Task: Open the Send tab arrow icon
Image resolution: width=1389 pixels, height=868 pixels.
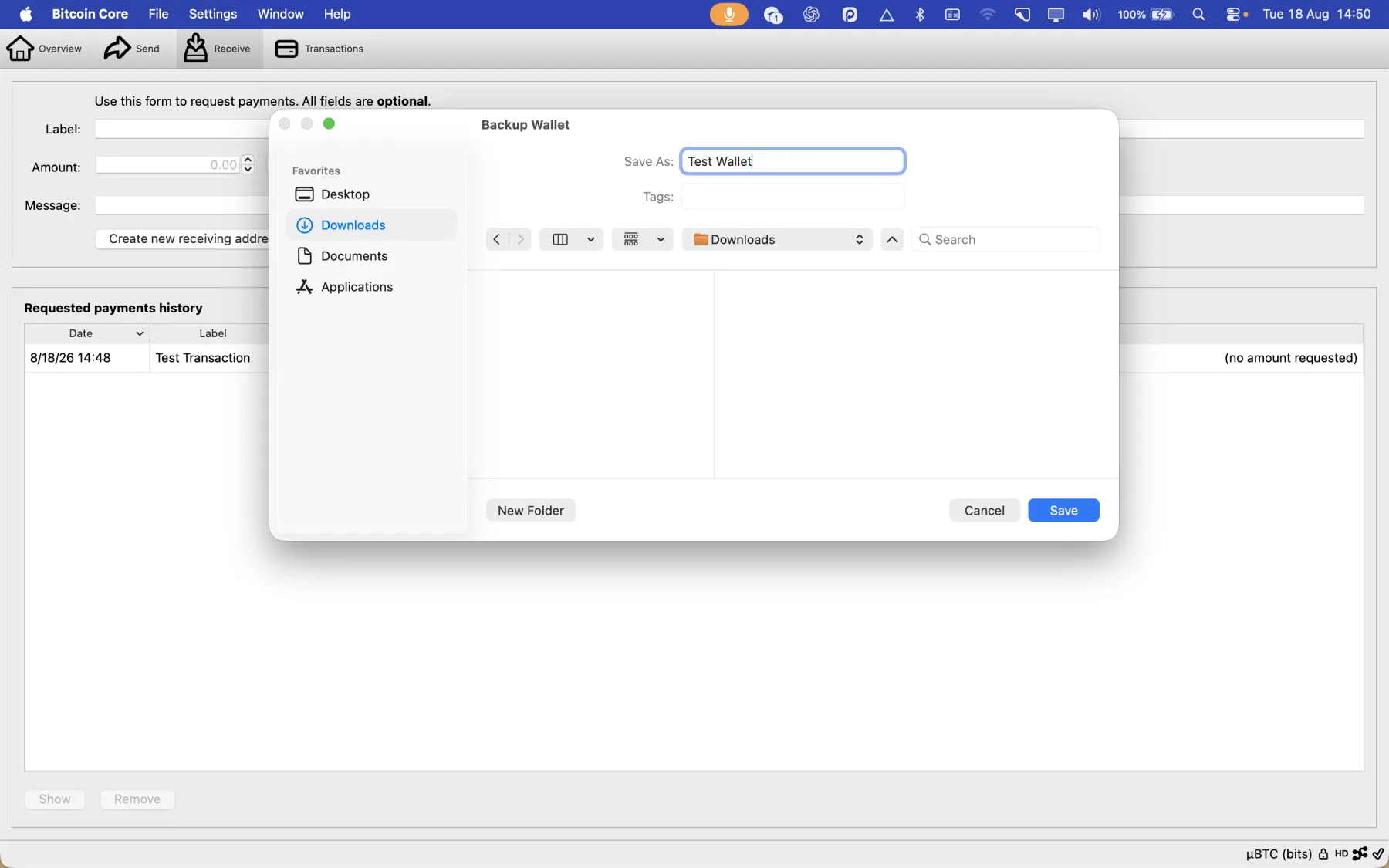Action: point(117,49)
